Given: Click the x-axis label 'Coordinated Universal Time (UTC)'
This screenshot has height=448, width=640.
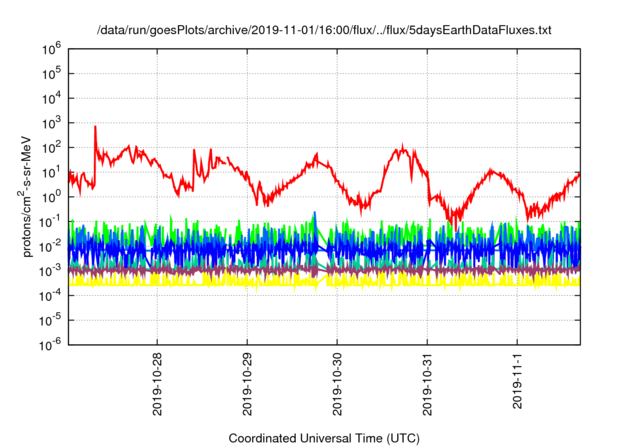Looking at the screenshot, I should click(x=324, y=438).
